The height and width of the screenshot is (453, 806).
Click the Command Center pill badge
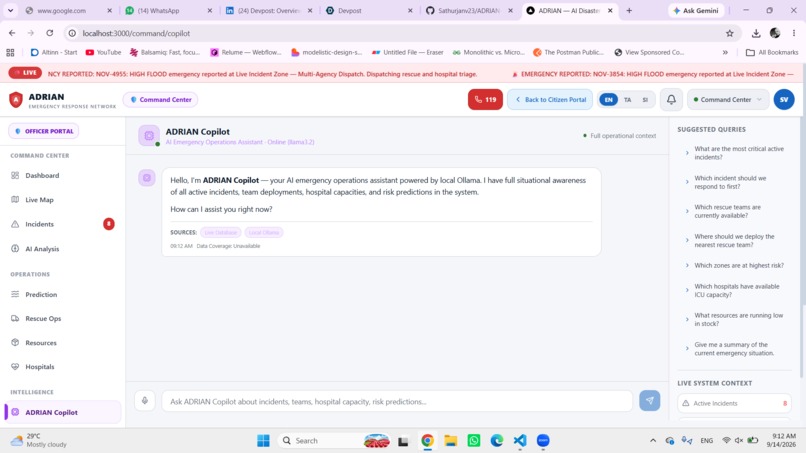coord(160,99)
